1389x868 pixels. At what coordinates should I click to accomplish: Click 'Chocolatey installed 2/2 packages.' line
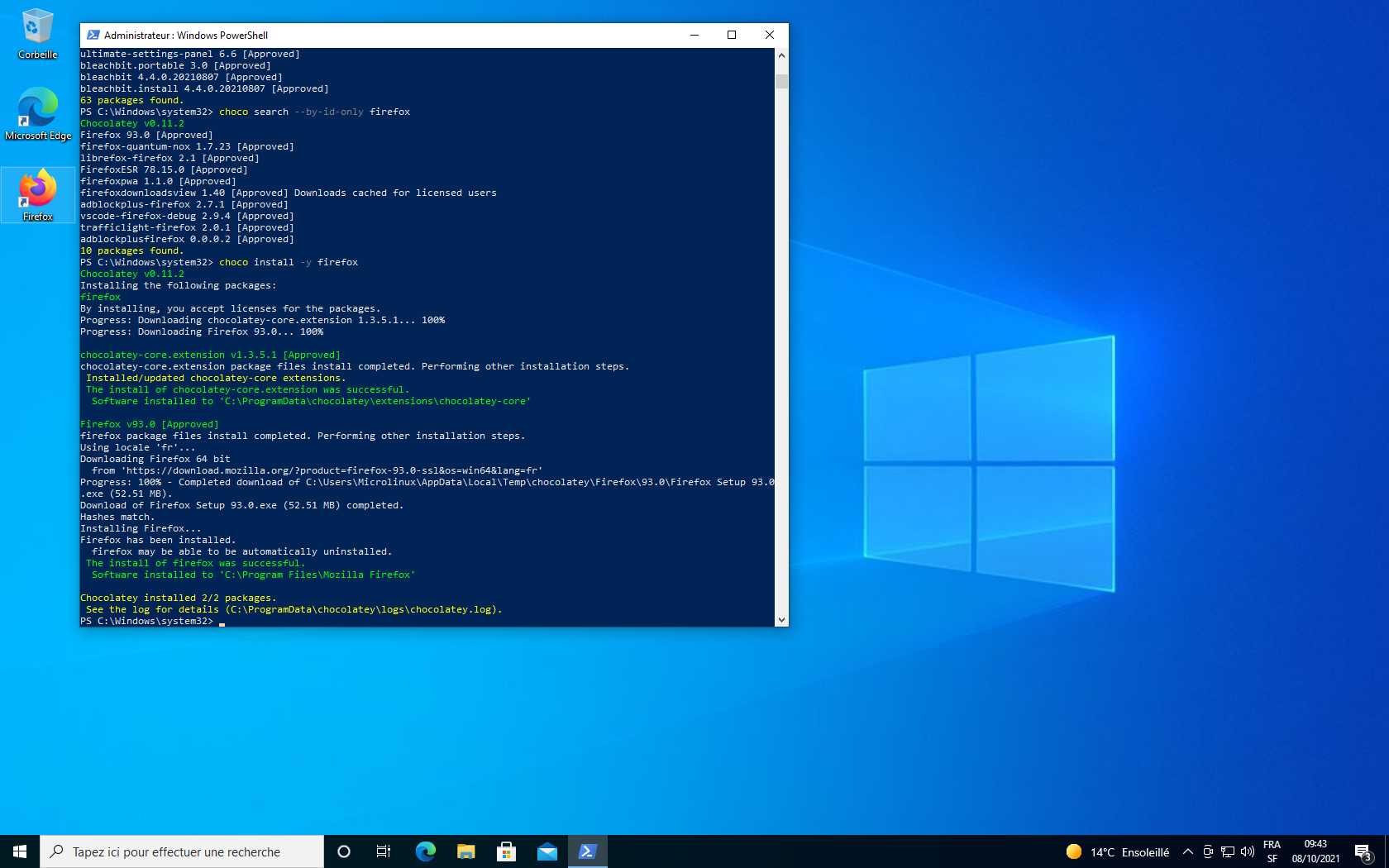178,598
